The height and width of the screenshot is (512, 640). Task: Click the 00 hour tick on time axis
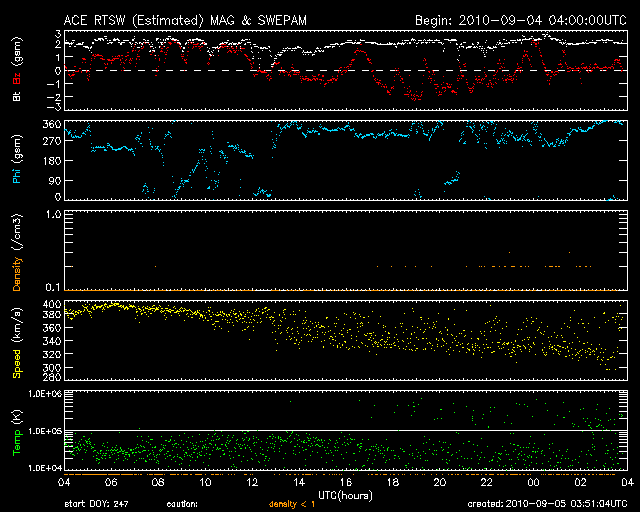click(x=534, y=482)
